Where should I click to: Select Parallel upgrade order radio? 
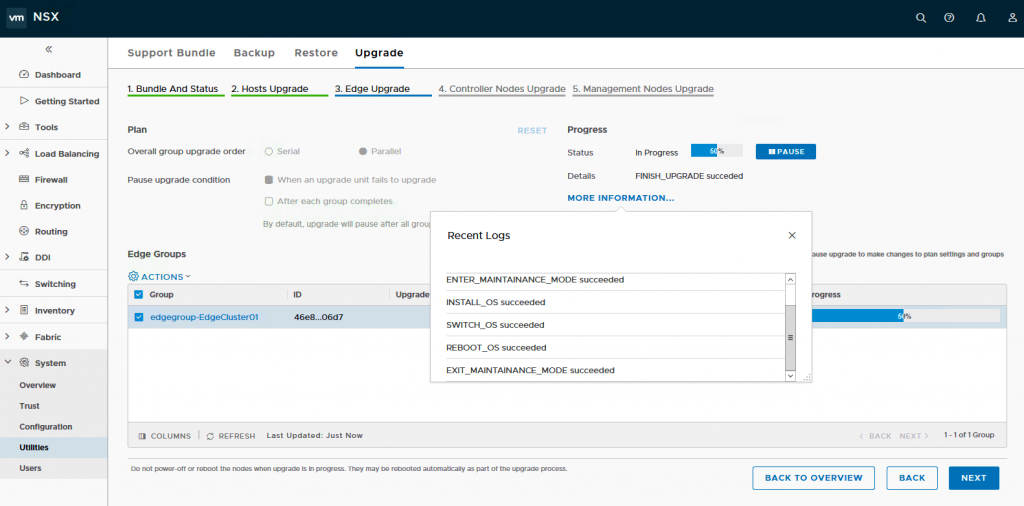click(362, 151)
